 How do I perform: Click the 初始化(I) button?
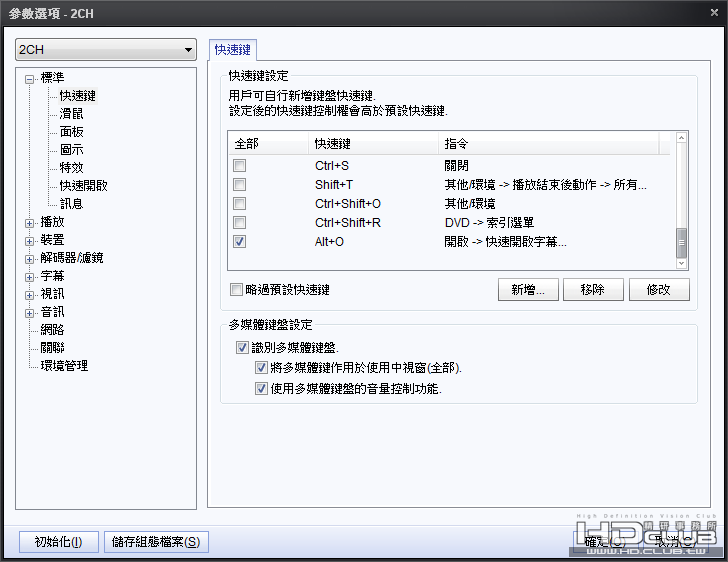pyautogui.click(x=58, y=542)
